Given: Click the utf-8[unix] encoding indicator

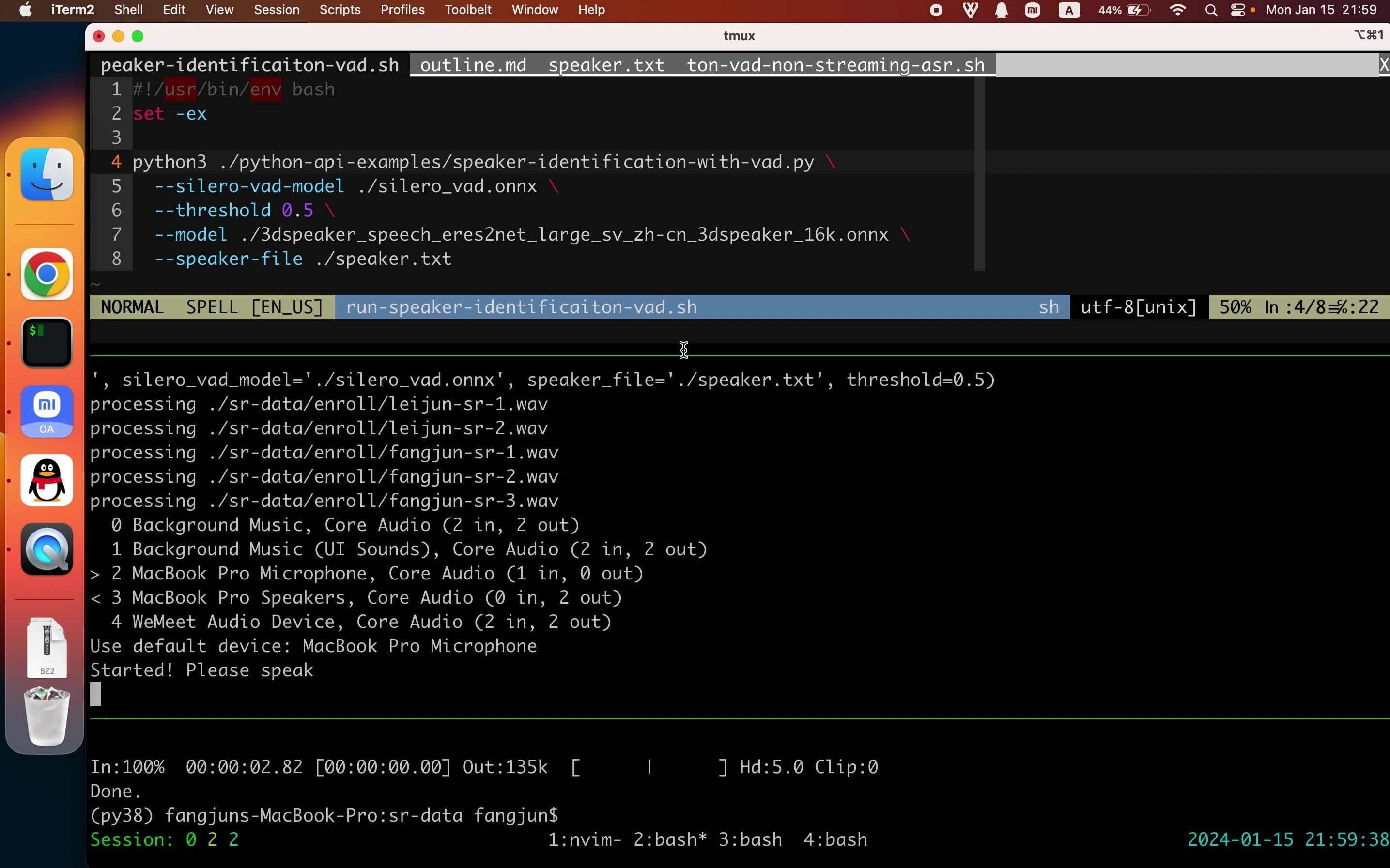Looking at the screenshot, I should tap(1139, 307).
